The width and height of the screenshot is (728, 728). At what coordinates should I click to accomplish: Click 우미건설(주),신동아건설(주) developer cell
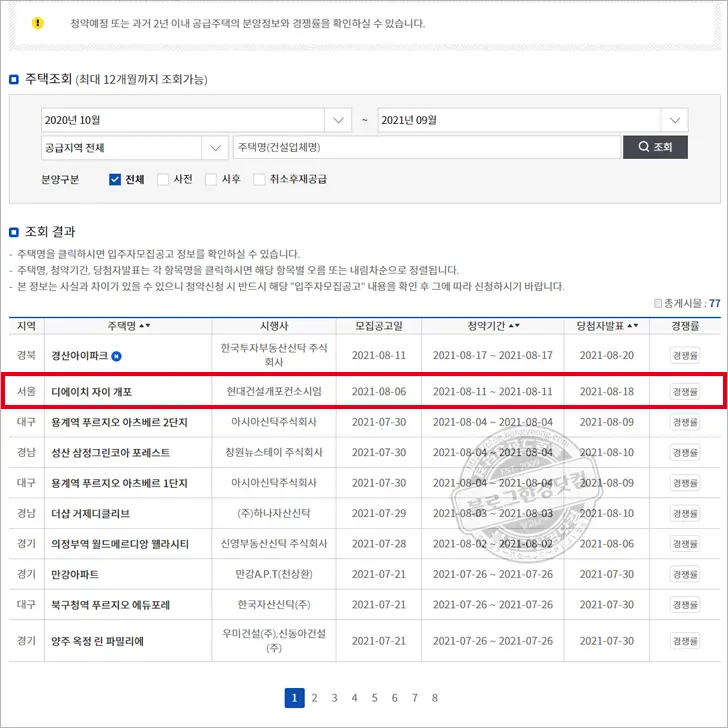(274, 641)
